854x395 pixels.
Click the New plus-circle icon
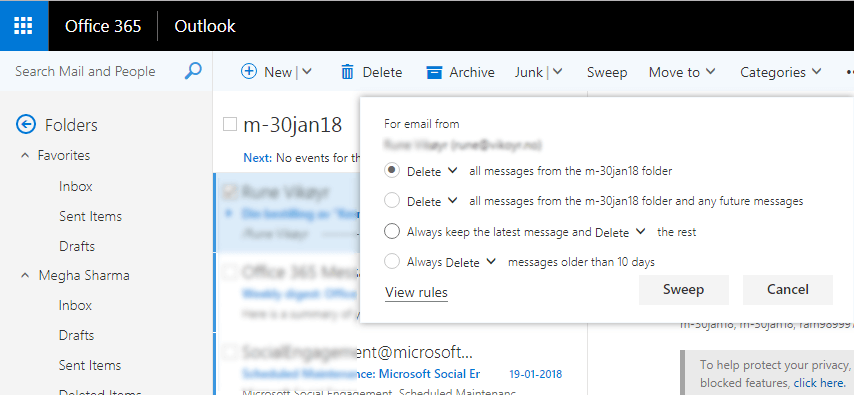pyautogui.click(x=248, y=72)
